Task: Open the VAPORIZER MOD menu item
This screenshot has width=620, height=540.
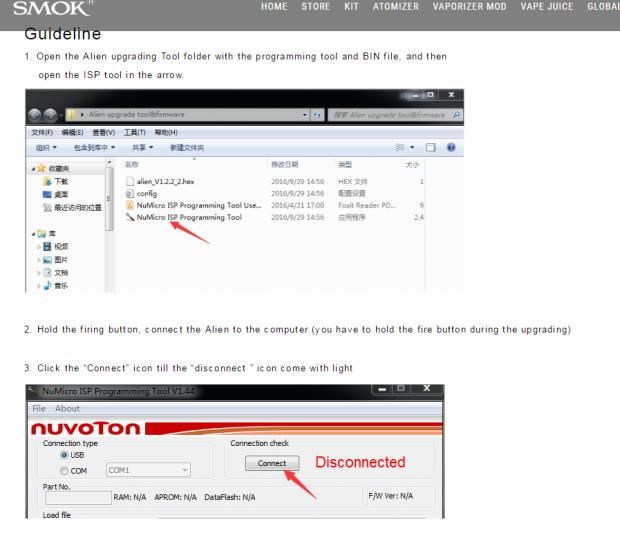Action: 469,7
